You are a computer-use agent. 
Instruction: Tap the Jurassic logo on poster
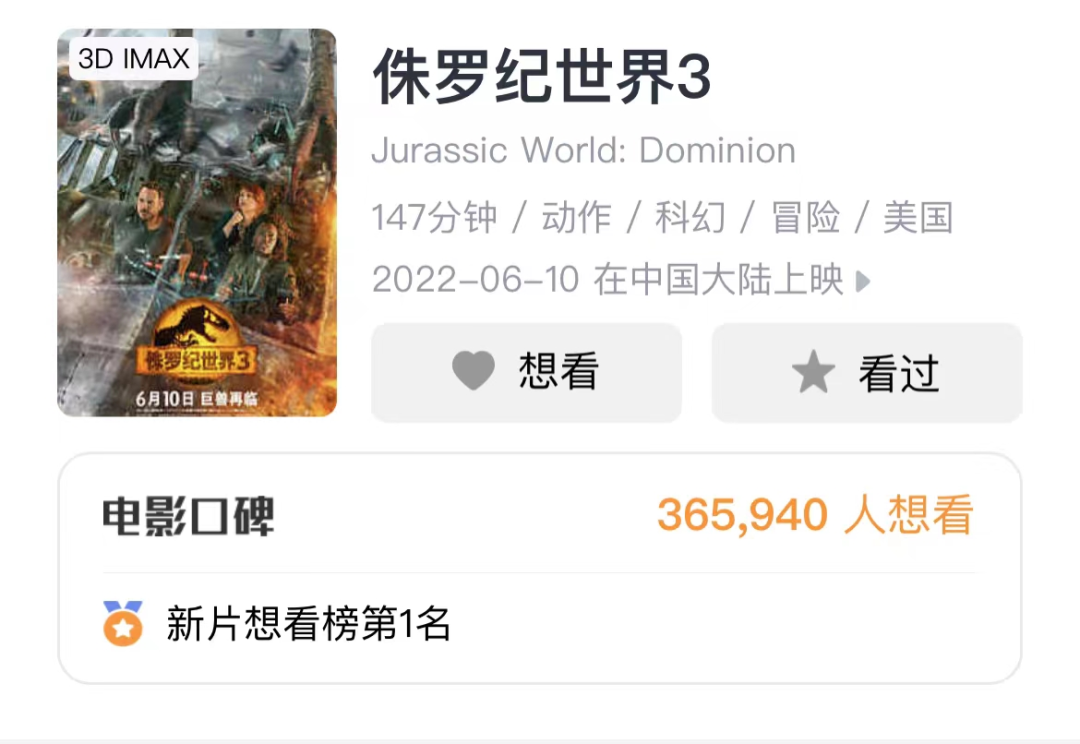click(194, 340)
